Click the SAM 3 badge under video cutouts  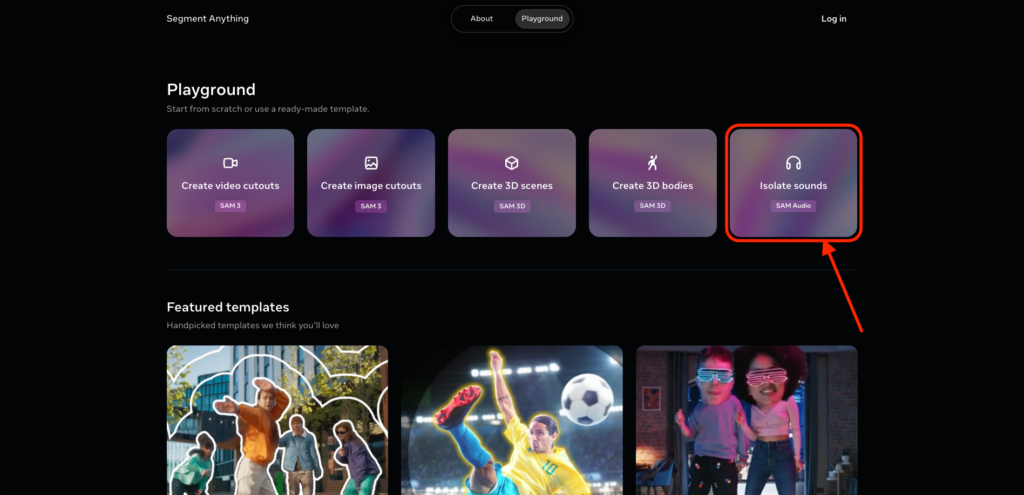click(230, 206)
